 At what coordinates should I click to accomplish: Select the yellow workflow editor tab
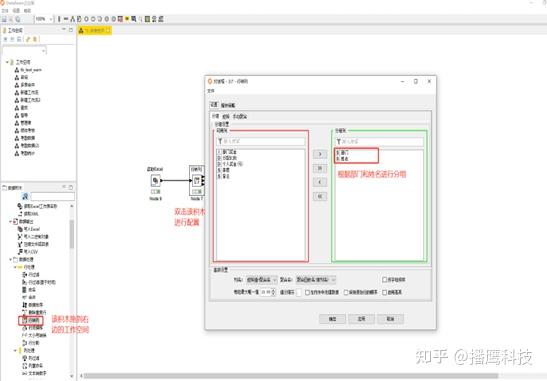tap(95, 31)
